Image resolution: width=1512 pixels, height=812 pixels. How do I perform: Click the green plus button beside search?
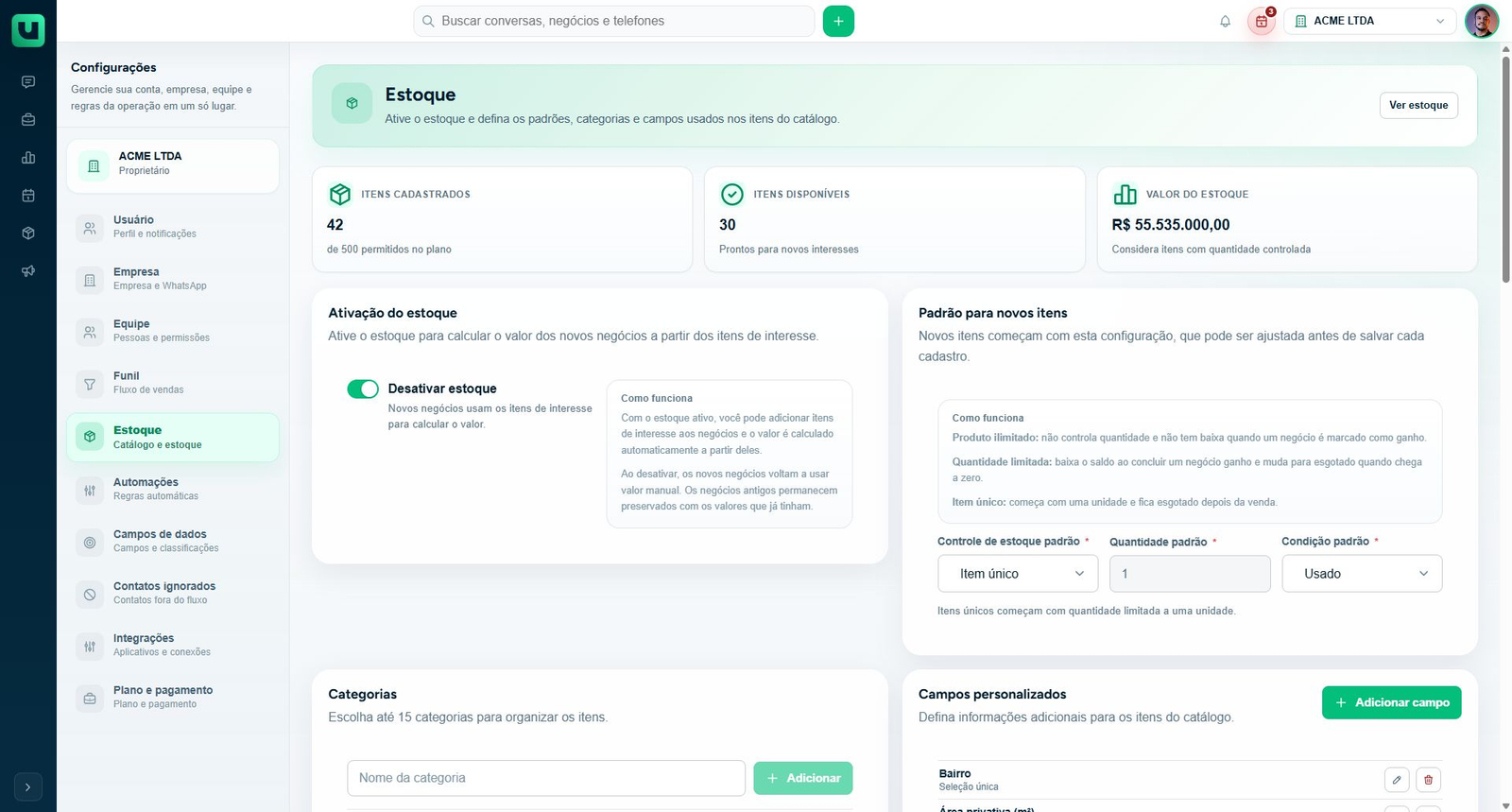838,21
